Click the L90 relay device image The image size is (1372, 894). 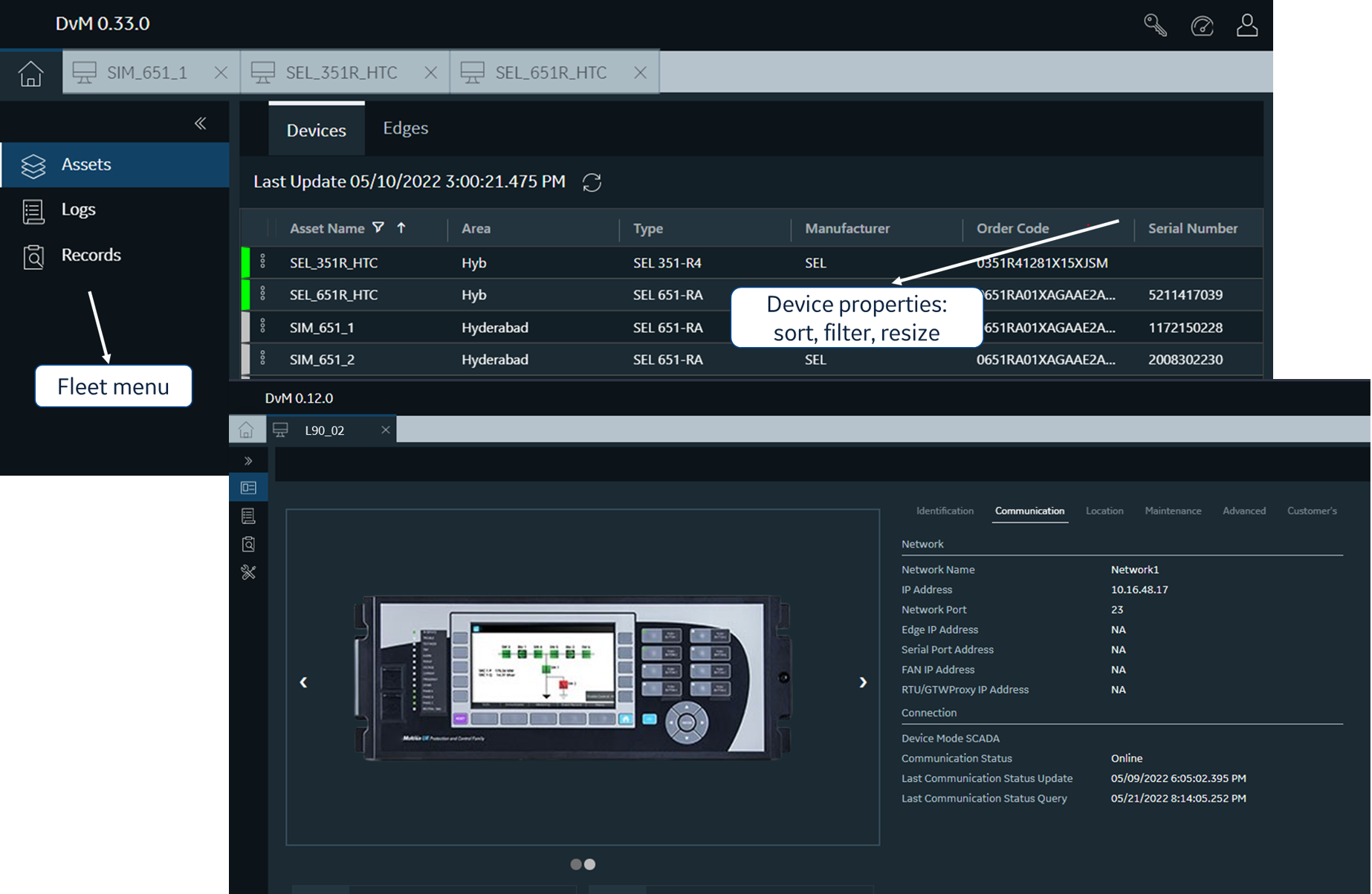click(x=573, y=677)
